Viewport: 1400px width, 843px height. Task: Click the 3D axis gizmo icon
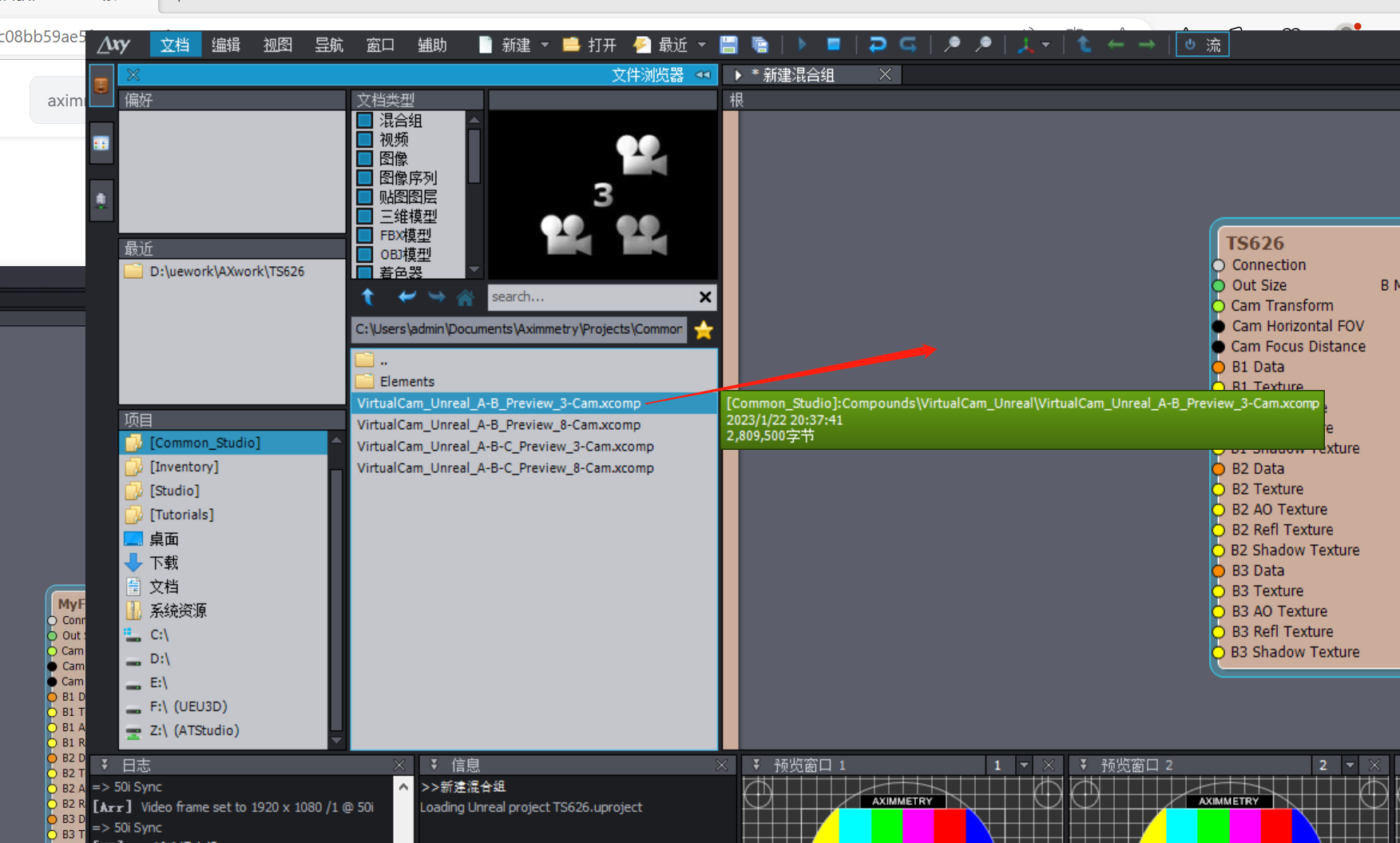[x=1025, y=45]
